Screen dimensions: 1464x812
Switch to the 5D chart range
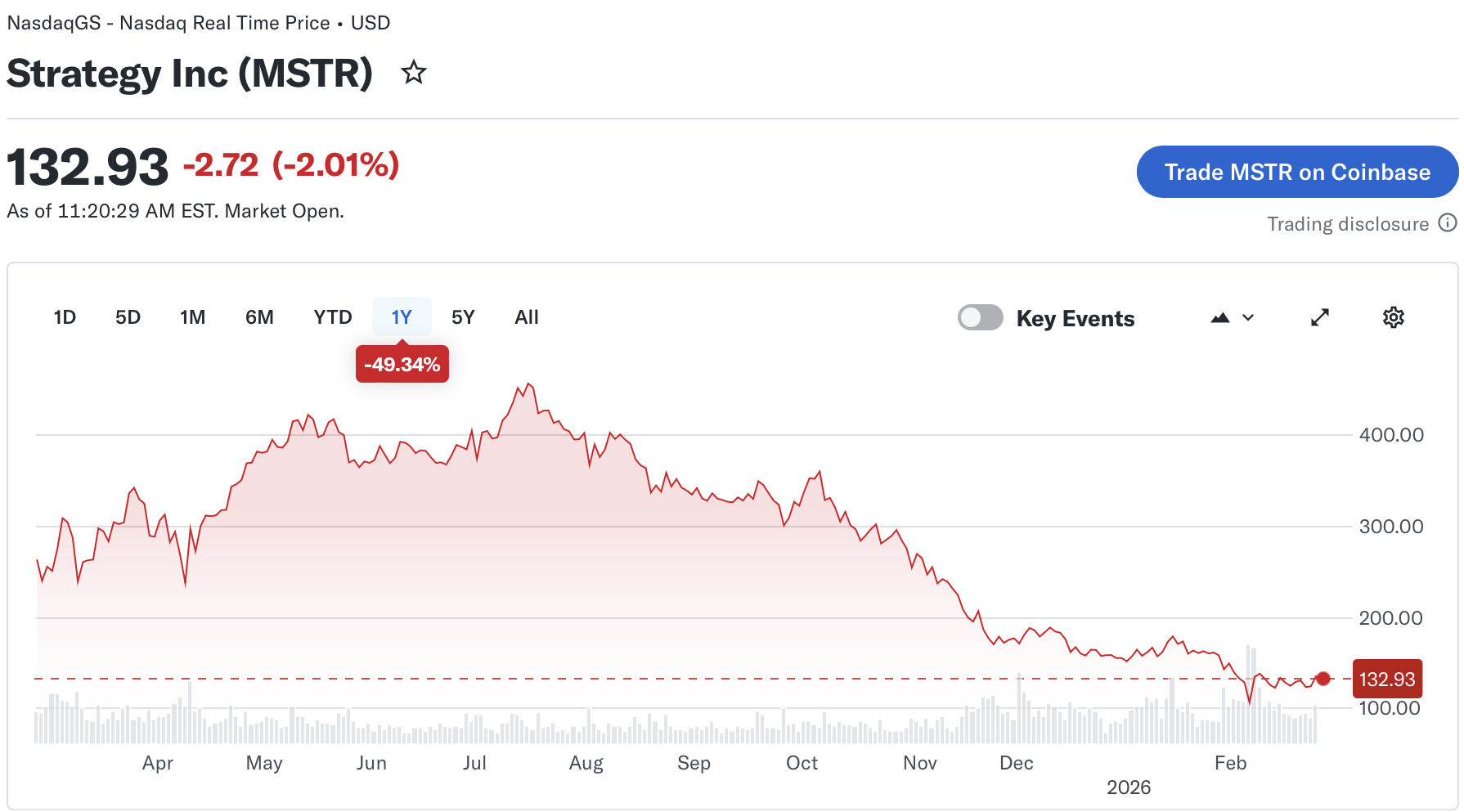pos(128,317)
